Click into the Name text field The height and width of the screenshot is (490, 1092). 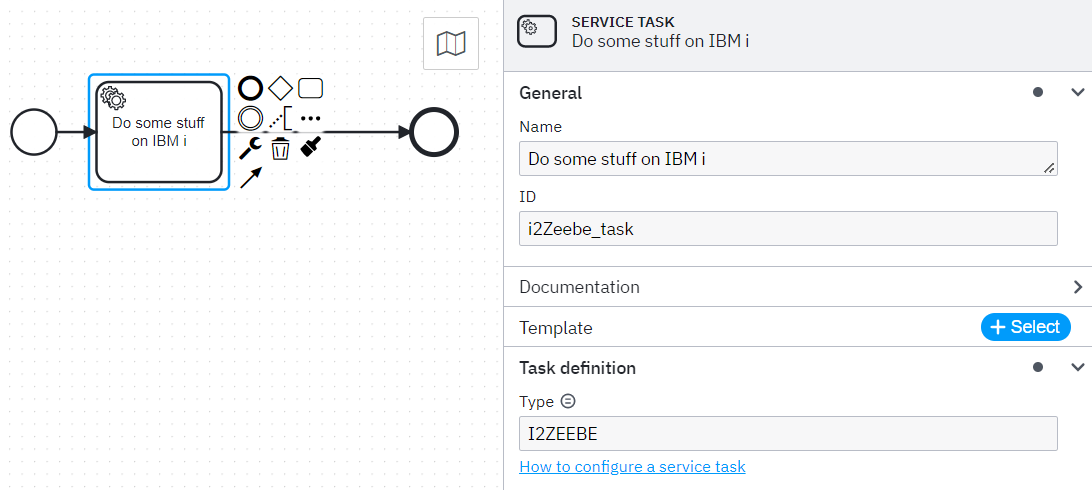(788, 159)
